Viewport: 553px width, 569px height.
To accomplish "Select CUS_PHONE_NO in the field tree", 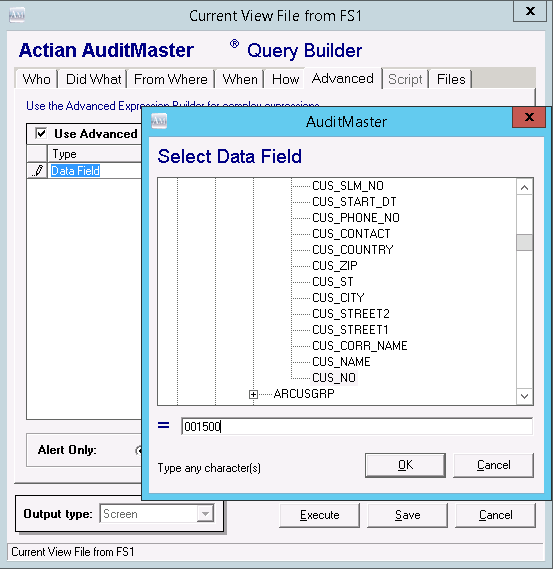I will pyautogui.click(x=356, y=218).
